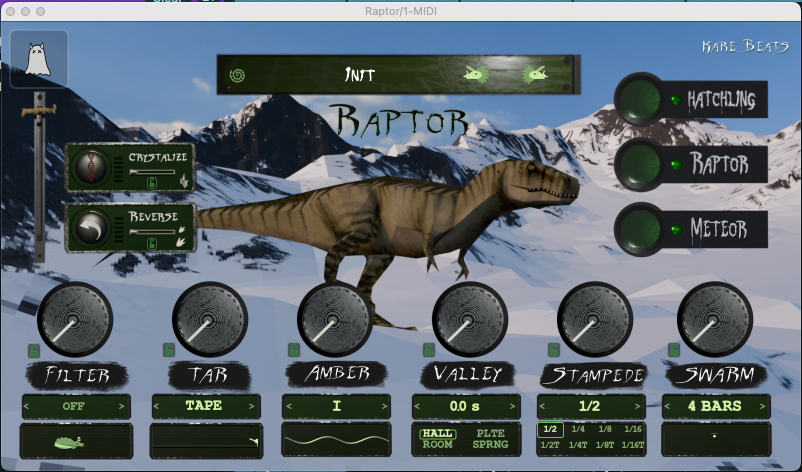Click right arrow of Stampede 1/2 selector

(637, 407)
